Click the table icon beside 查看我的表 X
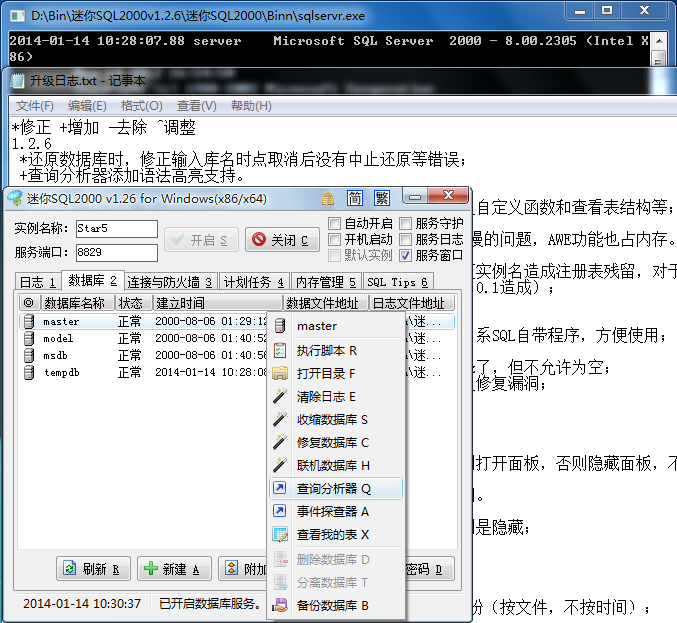Screen dimensions: 677x623 point(280,534)
